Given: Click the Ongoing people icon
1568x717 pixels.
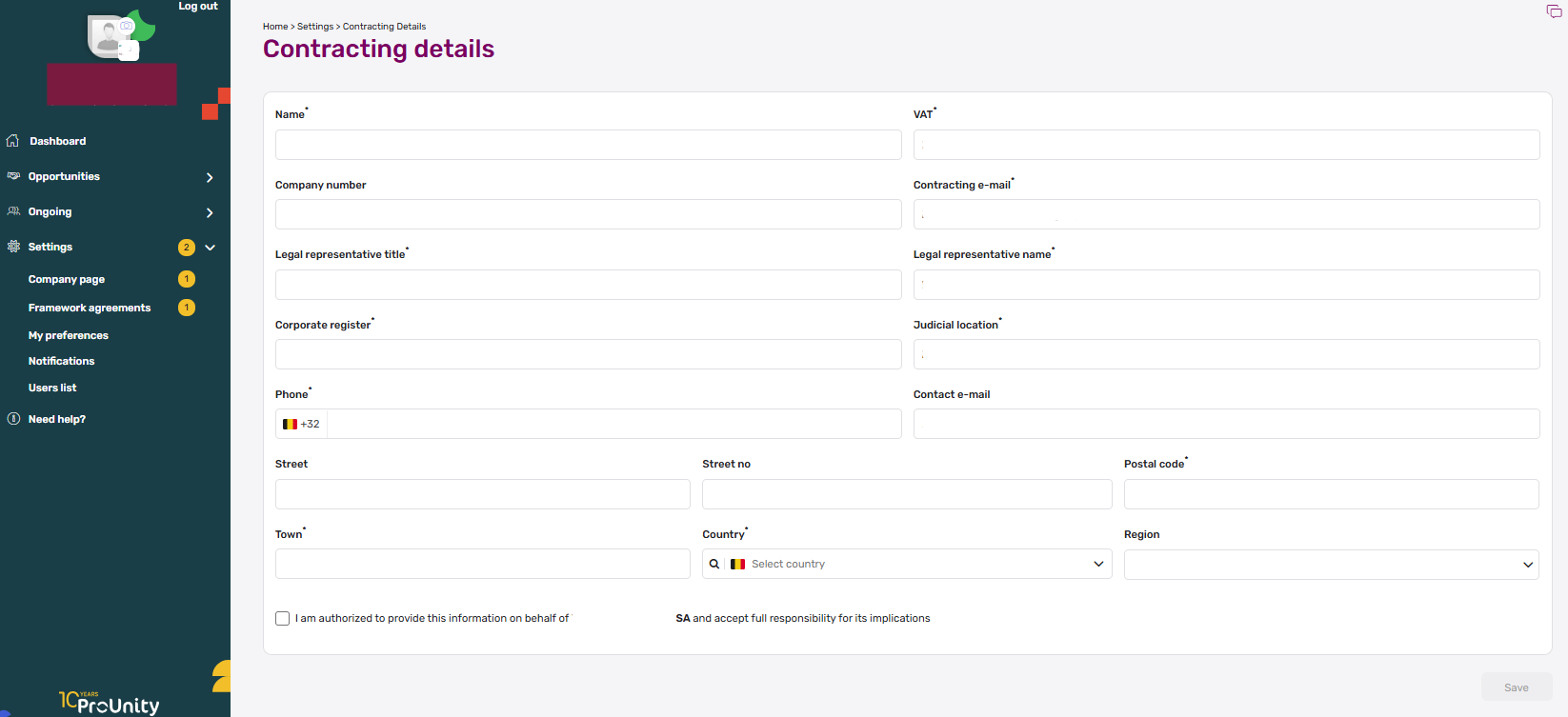Looking at the screenshot, I should (x=13, y=211).
